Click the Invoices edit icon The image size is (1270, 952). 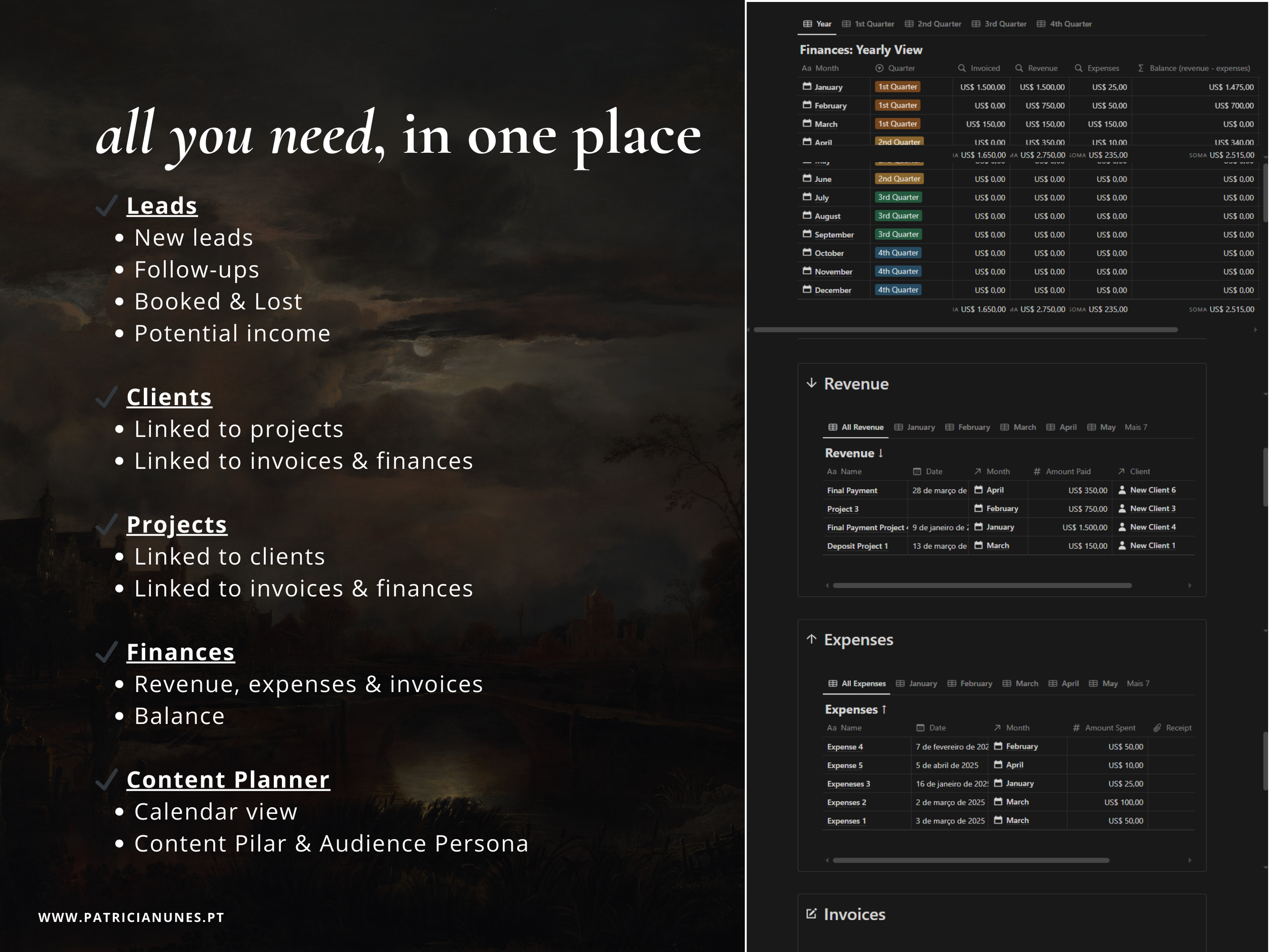coord(811,913)
